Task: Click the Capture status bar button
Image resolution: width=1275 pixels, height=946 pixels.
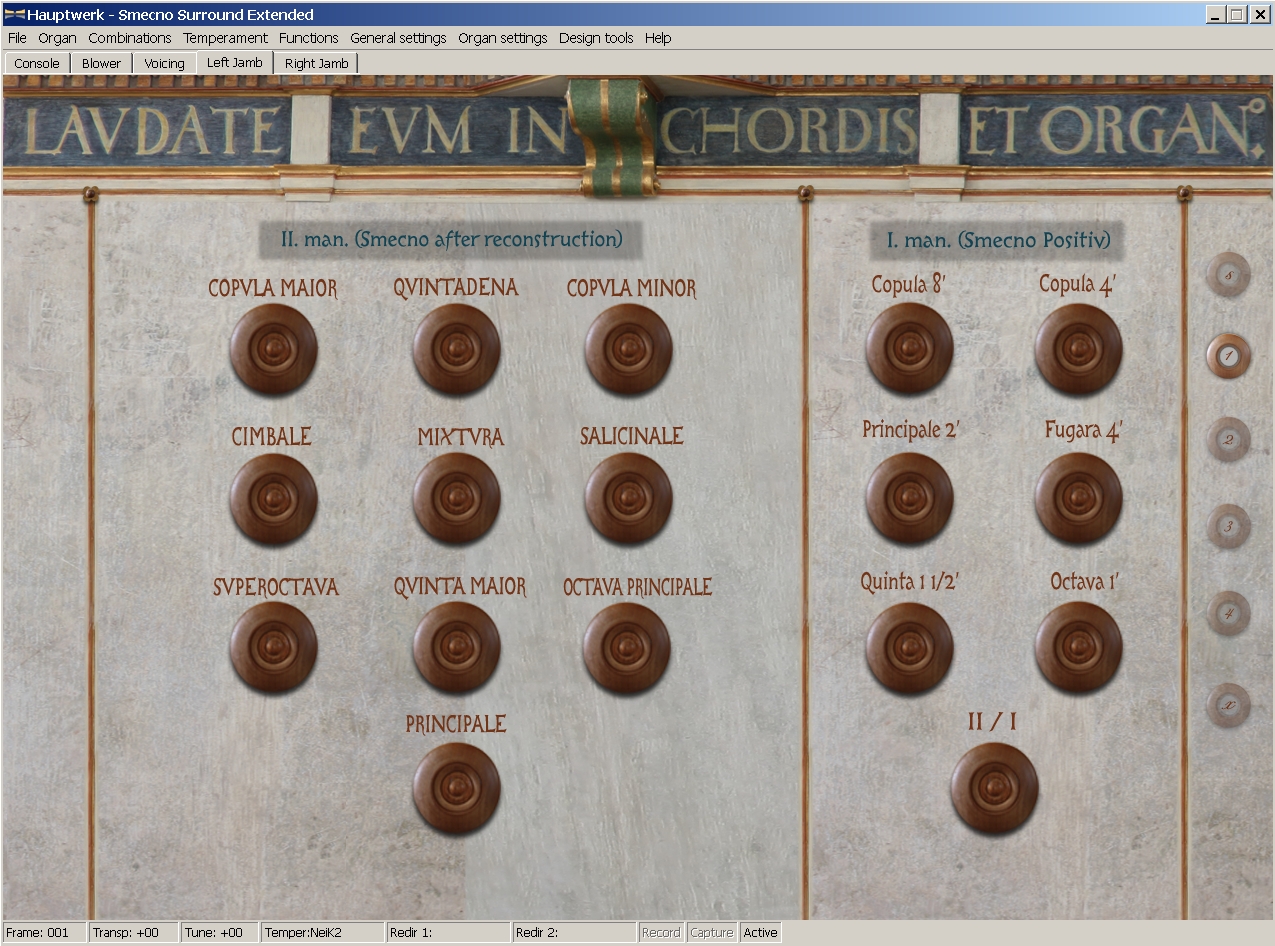Action: pyautogui.click(x=712, y=932)
